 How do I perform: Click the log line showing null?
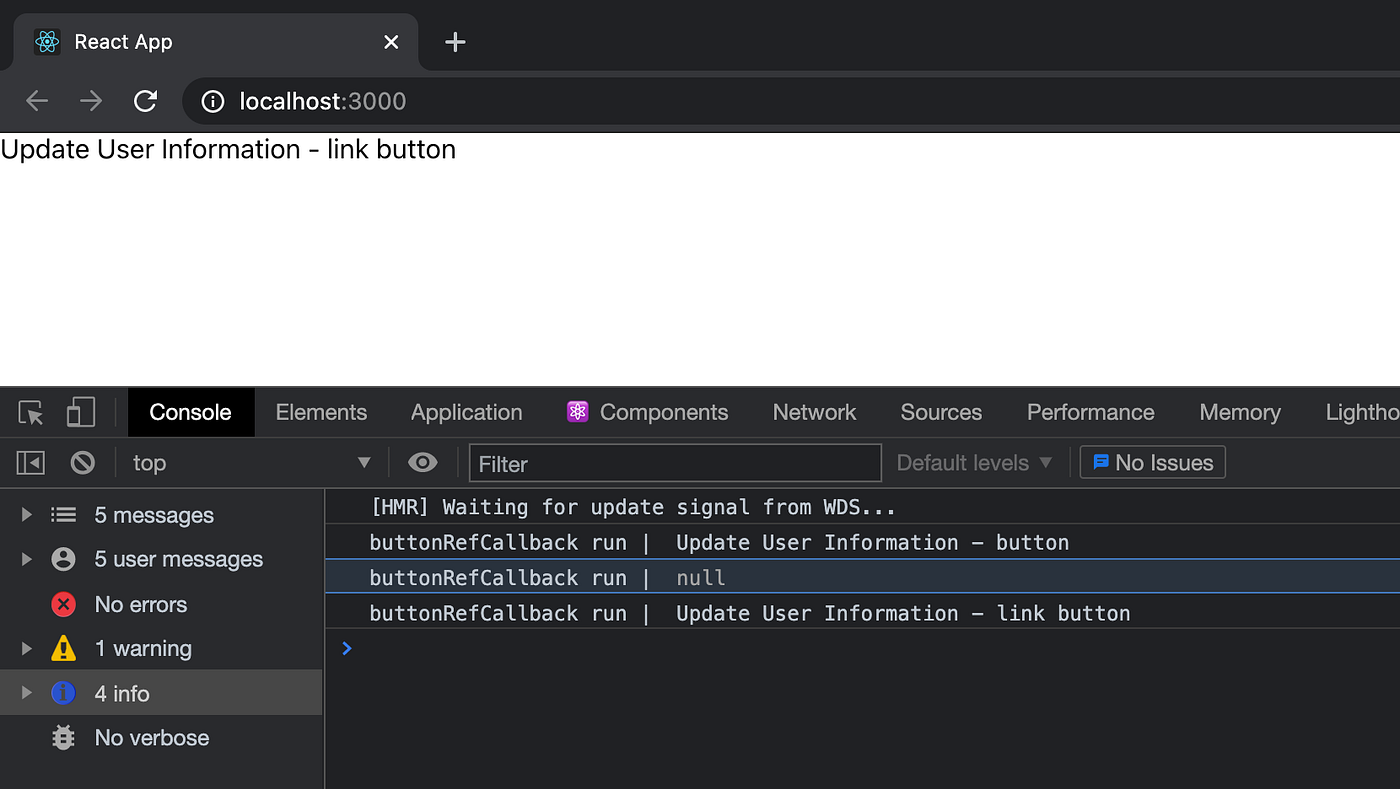click(862, 577)
